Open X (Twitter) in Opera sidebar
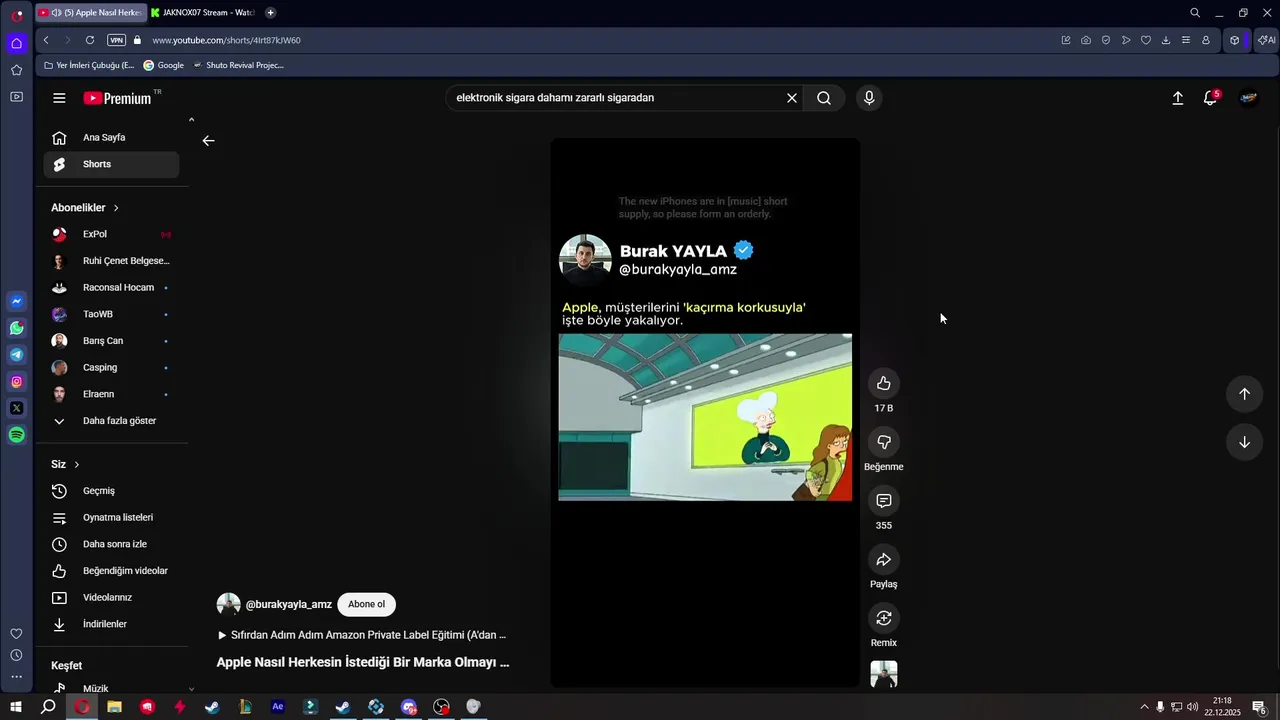 [x=17, y=408]
